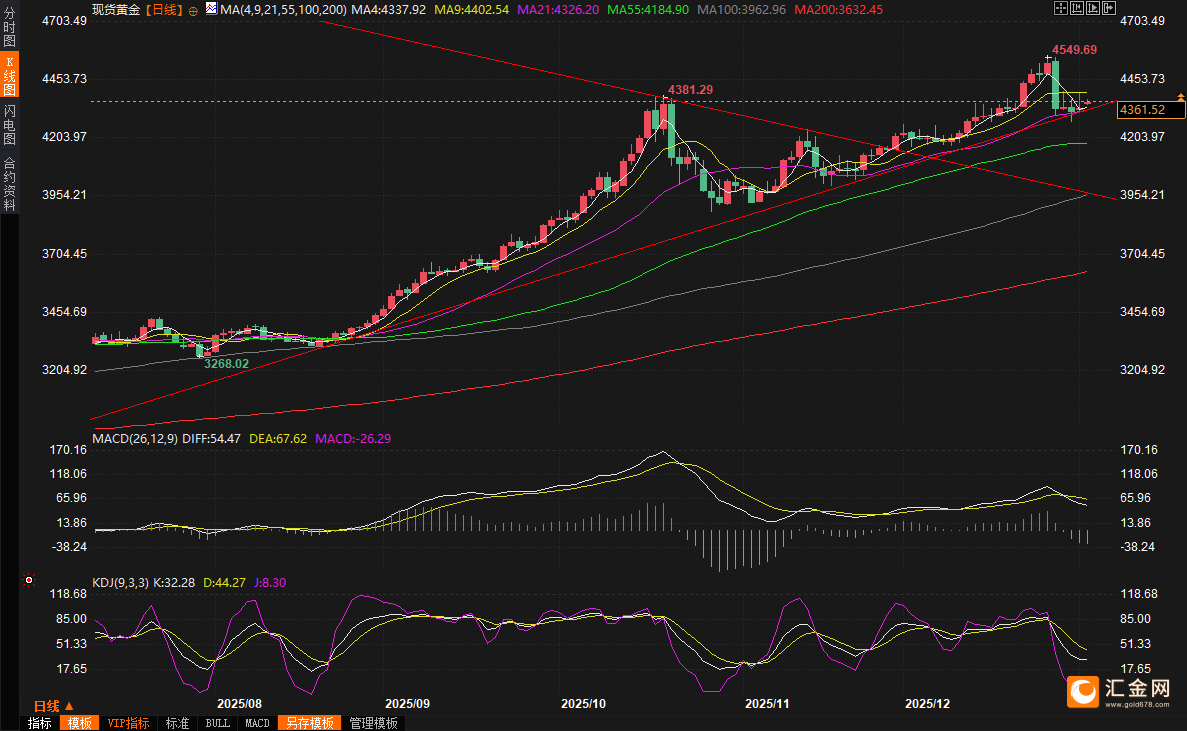Toggle the MACD template in bottom bar

click(x=257, y=723)
